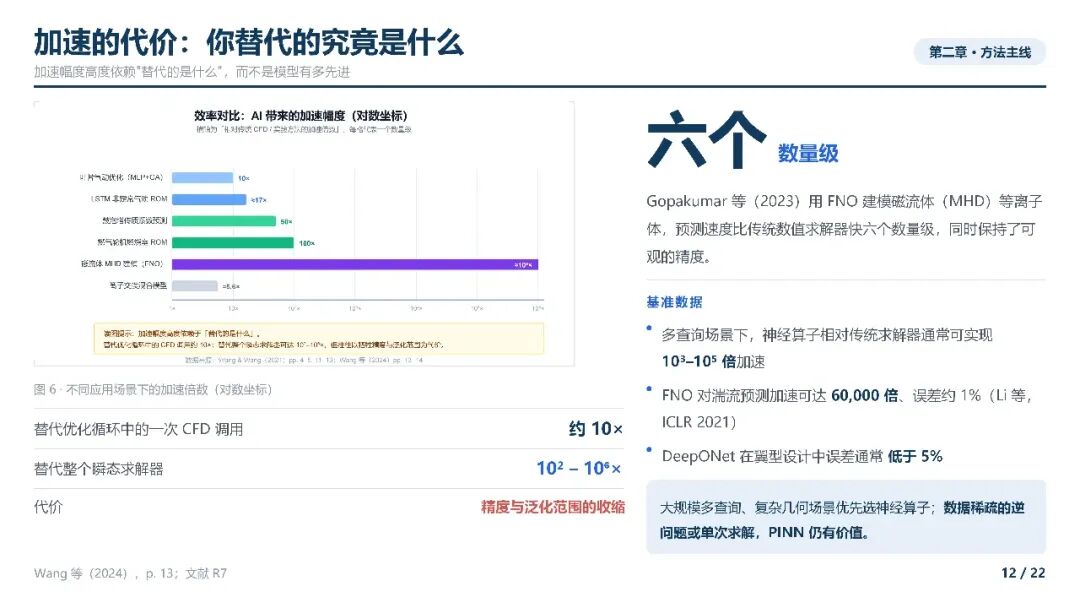Viewport: 1080px width, 608px height.
Task: Click the row label '替代整个瞬态求解器'
Action: click(x=98, y=469)
